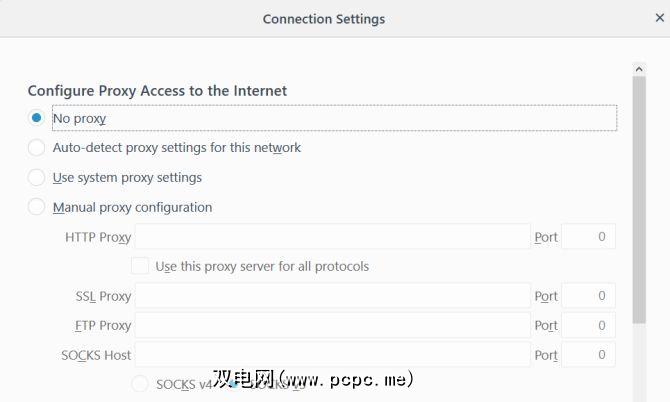The height and width of the screenshot is (402, 670).
Task: Click the HTTP Proxy address field
Action: coord(332,237)
